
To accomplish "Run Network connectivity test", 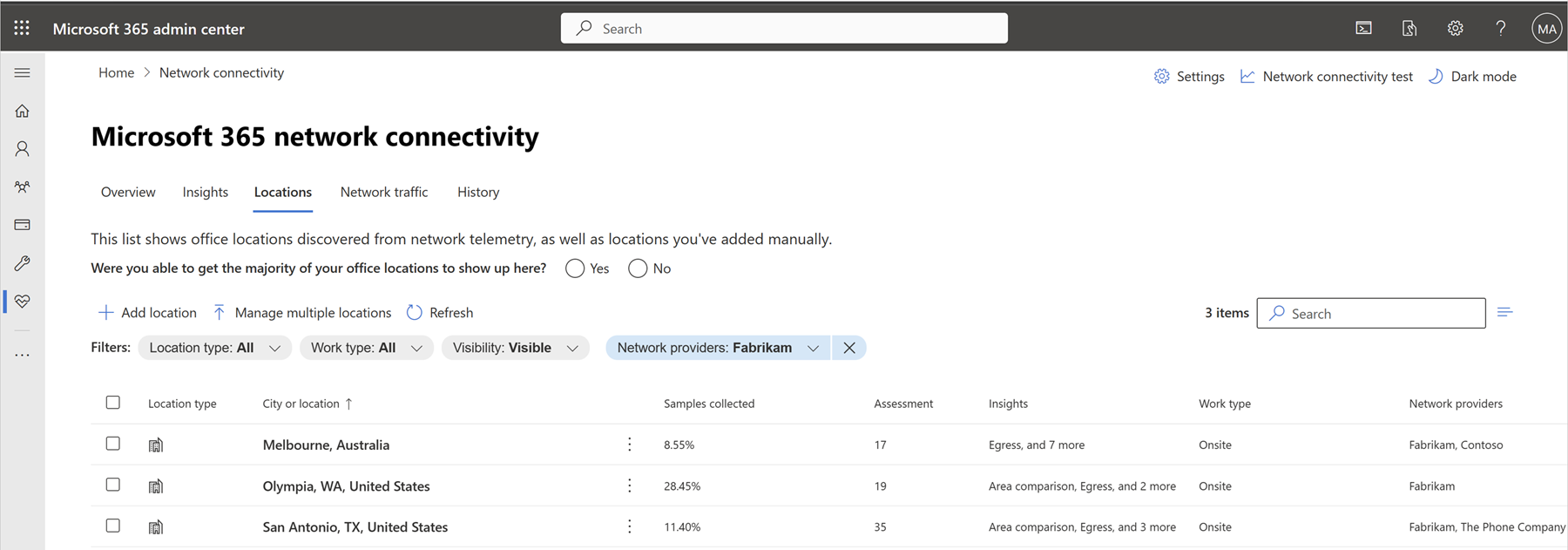I will point(1326,77).
